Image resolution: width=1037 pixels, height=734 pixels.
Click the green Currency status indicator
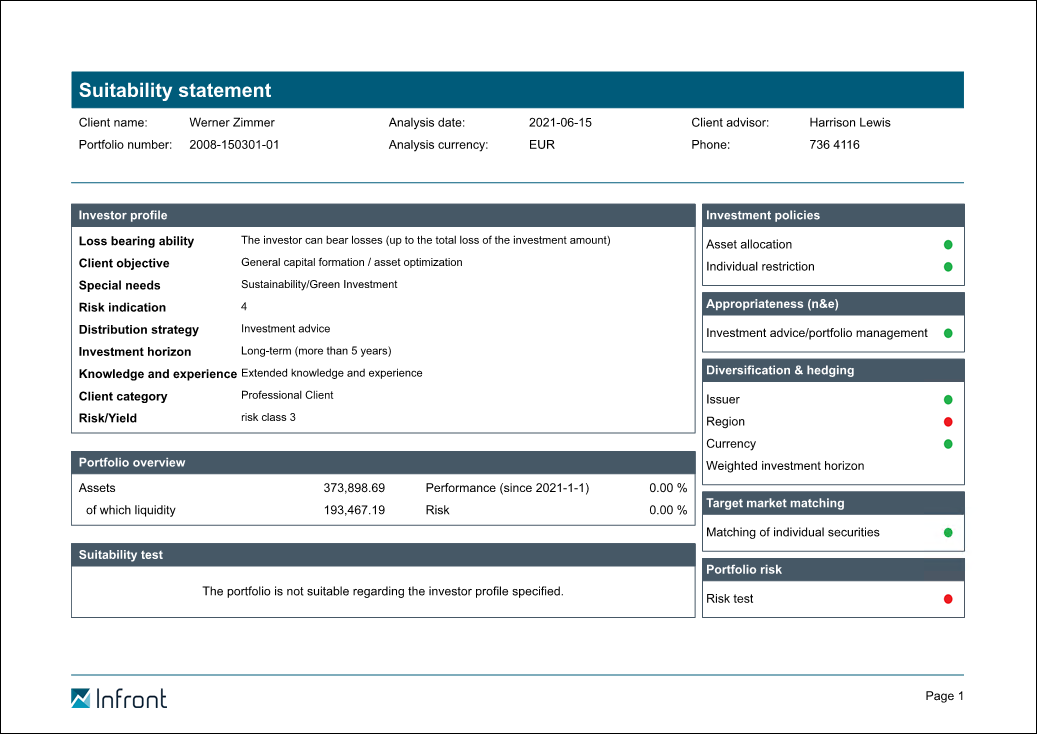pyautogui.click(x=948, y=444)
